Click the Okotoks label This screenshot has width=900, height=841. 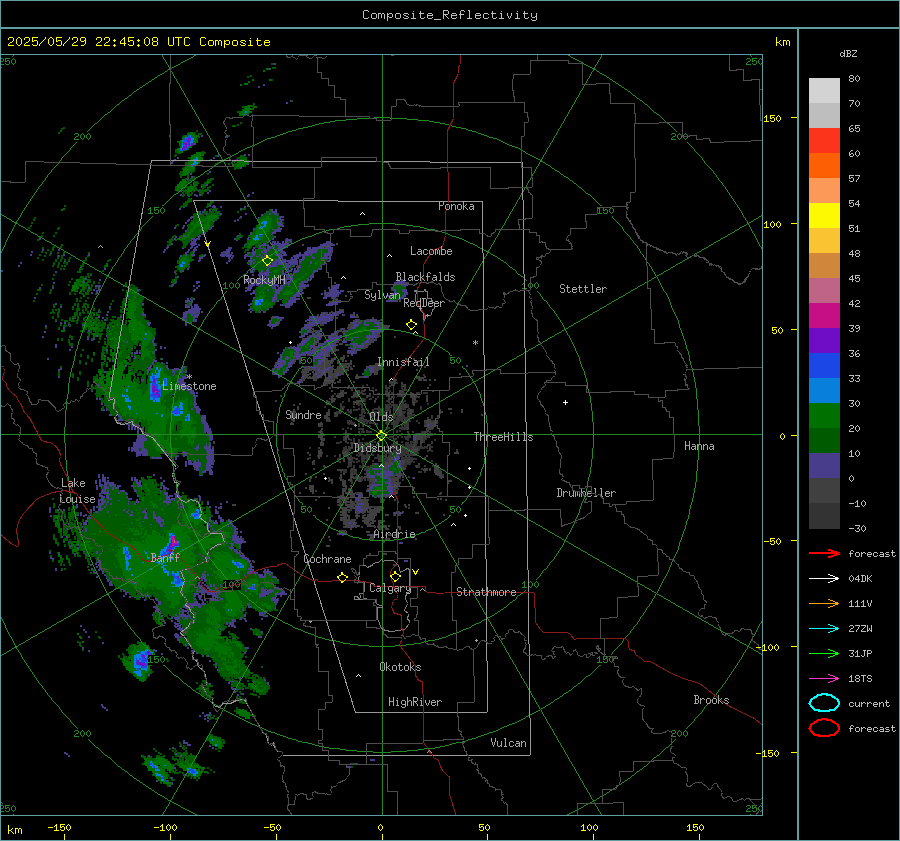tap(400, 667)
